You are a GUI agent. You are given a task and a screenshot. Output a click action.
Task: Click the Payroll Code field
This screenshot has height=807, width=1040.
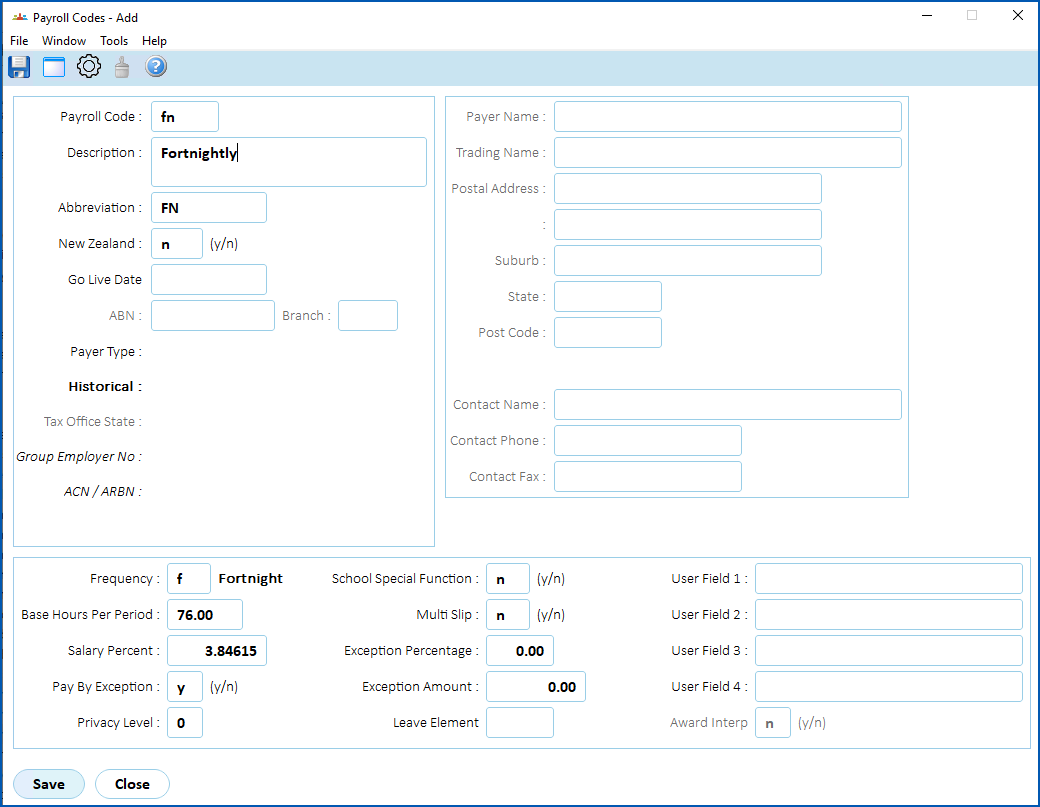[185, 117]
